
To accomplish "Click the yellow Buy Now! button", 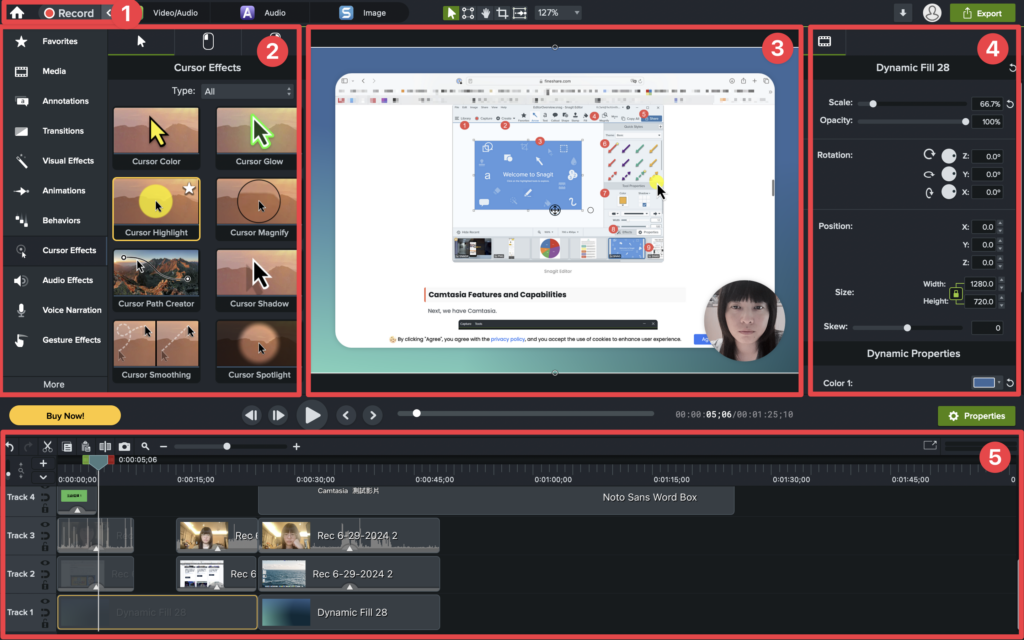I will pyautogui.click(x=65, y=415).
